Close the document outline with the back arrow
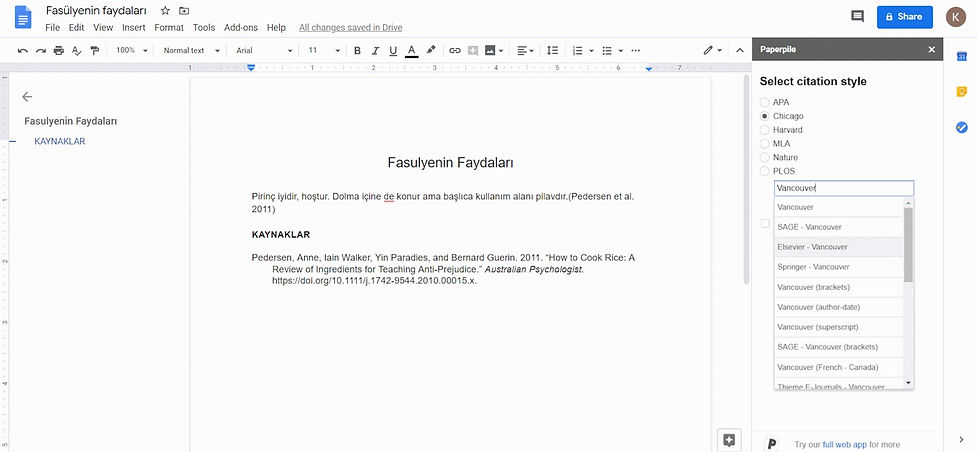Viewport: 977px width, 452px height. (27, 97)
